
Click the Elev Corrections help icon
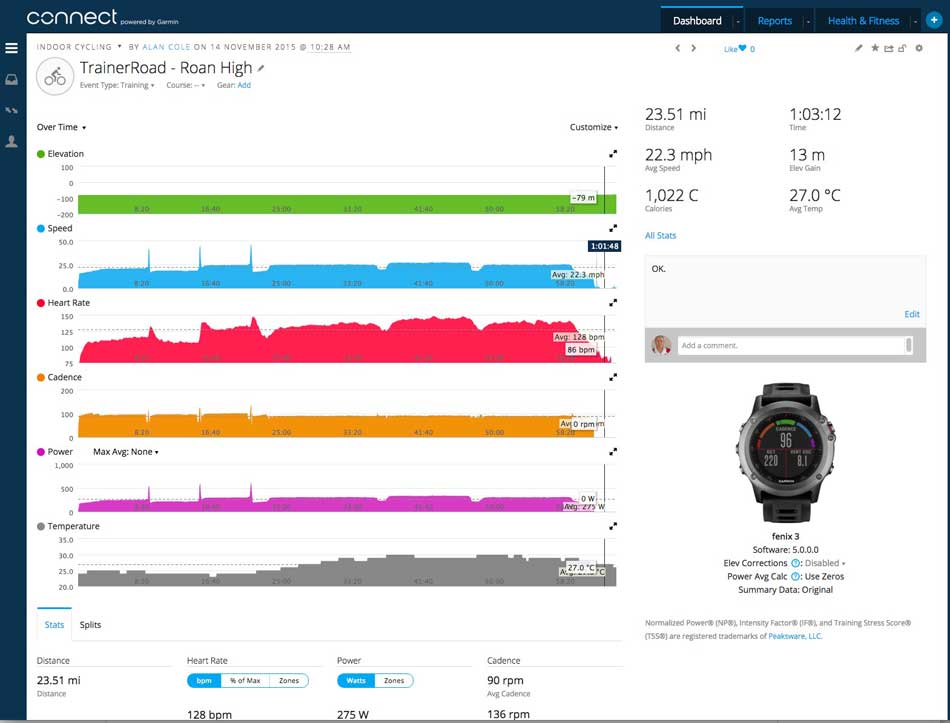(796, 563)
